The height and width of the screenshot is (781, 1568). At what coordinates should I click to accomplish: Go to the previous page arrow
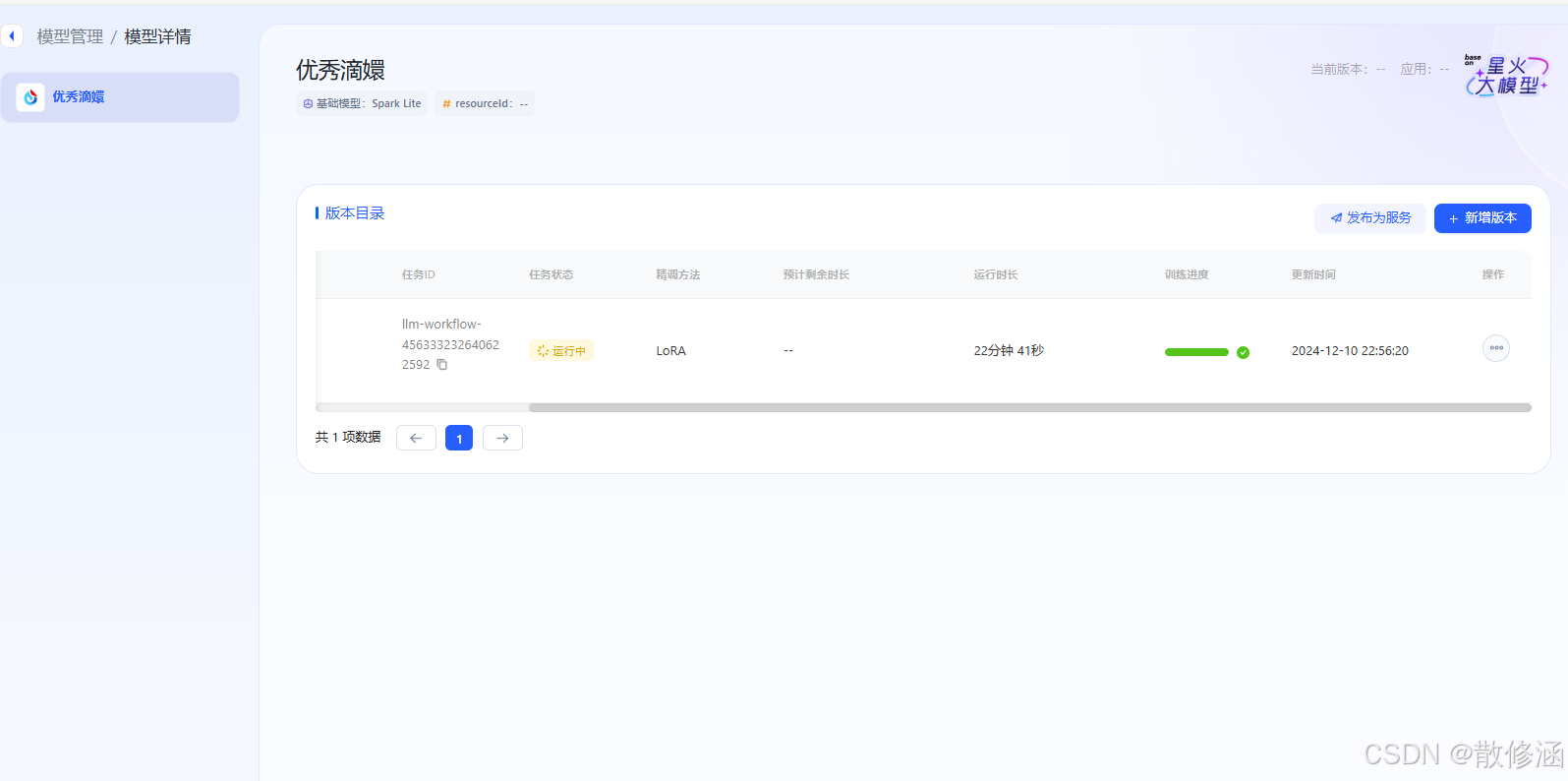tap(416, 438)
